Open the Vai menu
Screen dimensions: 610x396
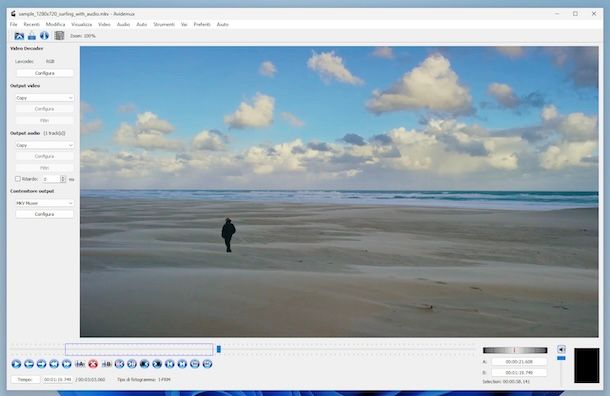pyautogui.click(x=184, y=24)
